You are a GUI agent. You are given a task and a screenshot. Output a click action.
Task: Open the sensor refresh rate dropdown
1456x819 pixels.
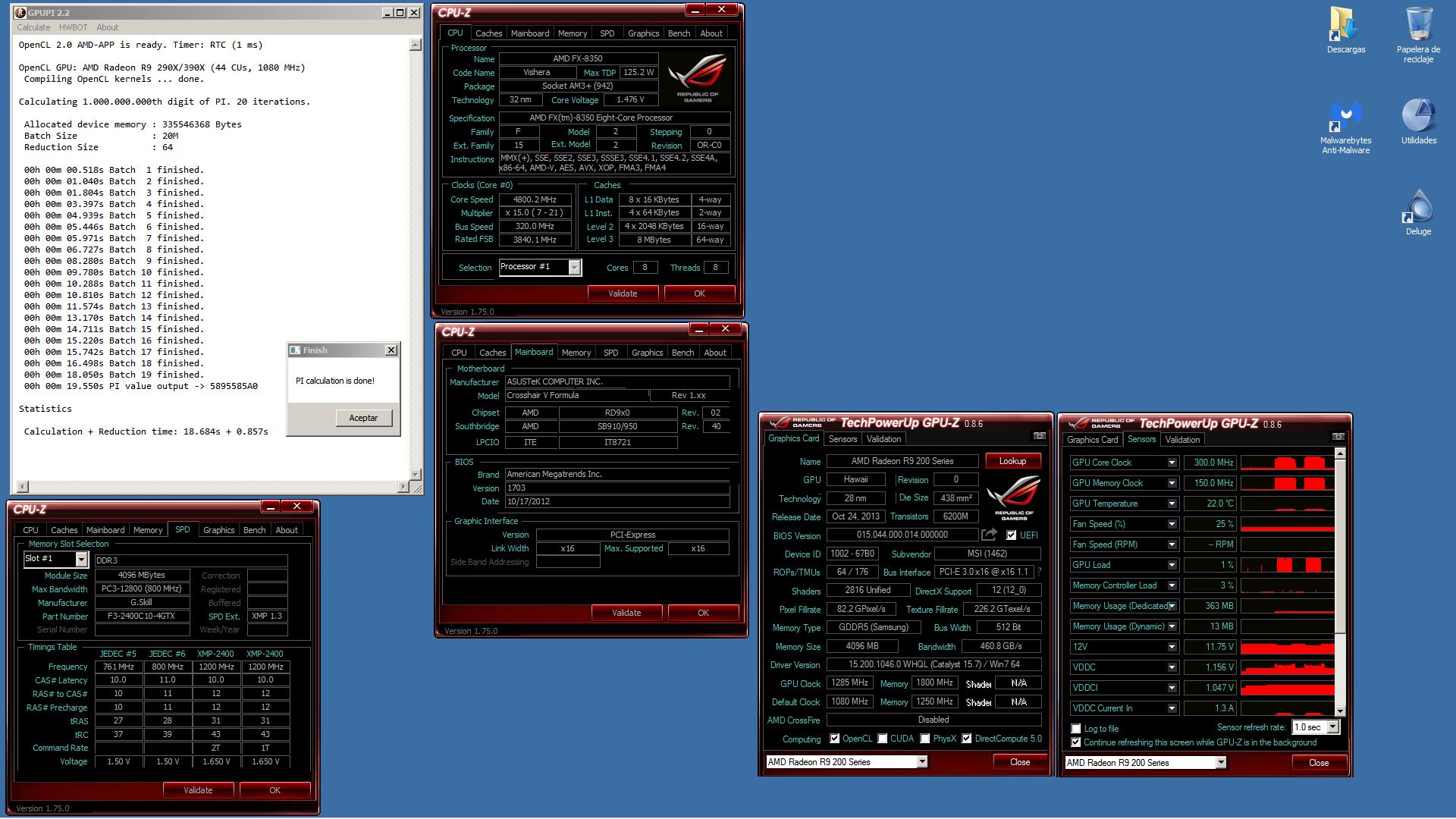coord(1332,727)
